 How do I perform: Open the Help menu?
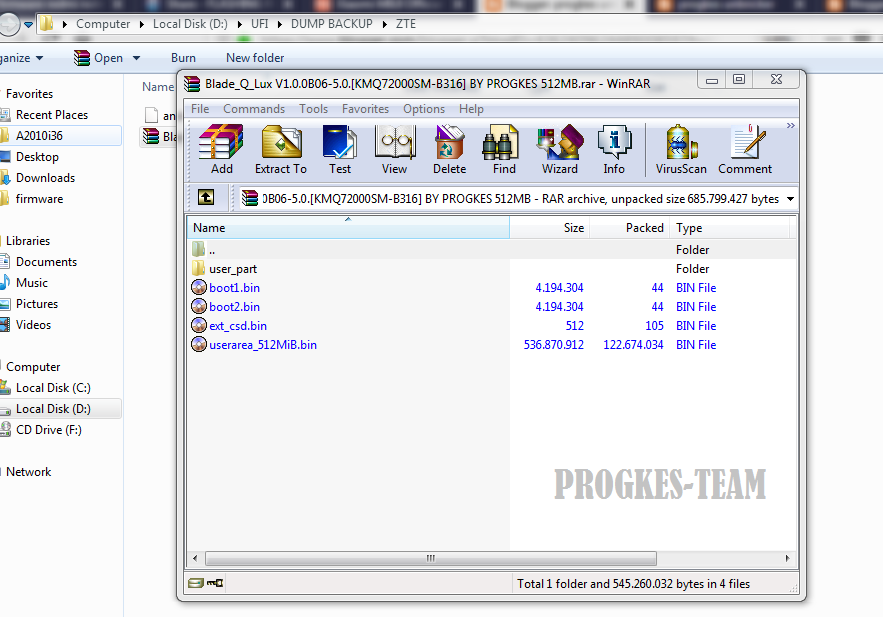click(x=471, y=109)
